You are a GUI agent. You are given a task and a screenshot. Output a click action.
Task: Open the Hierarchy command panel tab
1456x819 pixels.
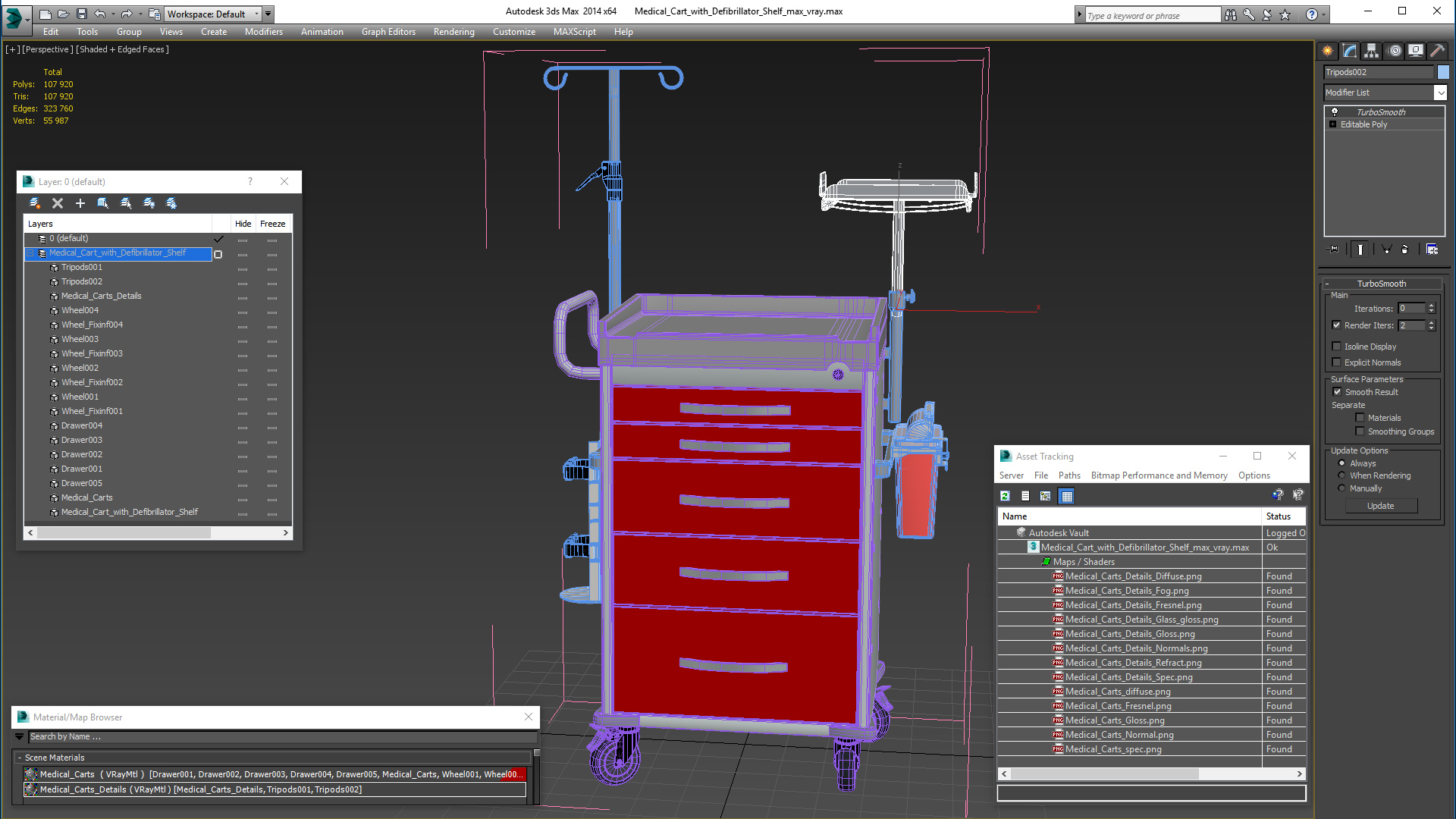[x=1372, y=51]
